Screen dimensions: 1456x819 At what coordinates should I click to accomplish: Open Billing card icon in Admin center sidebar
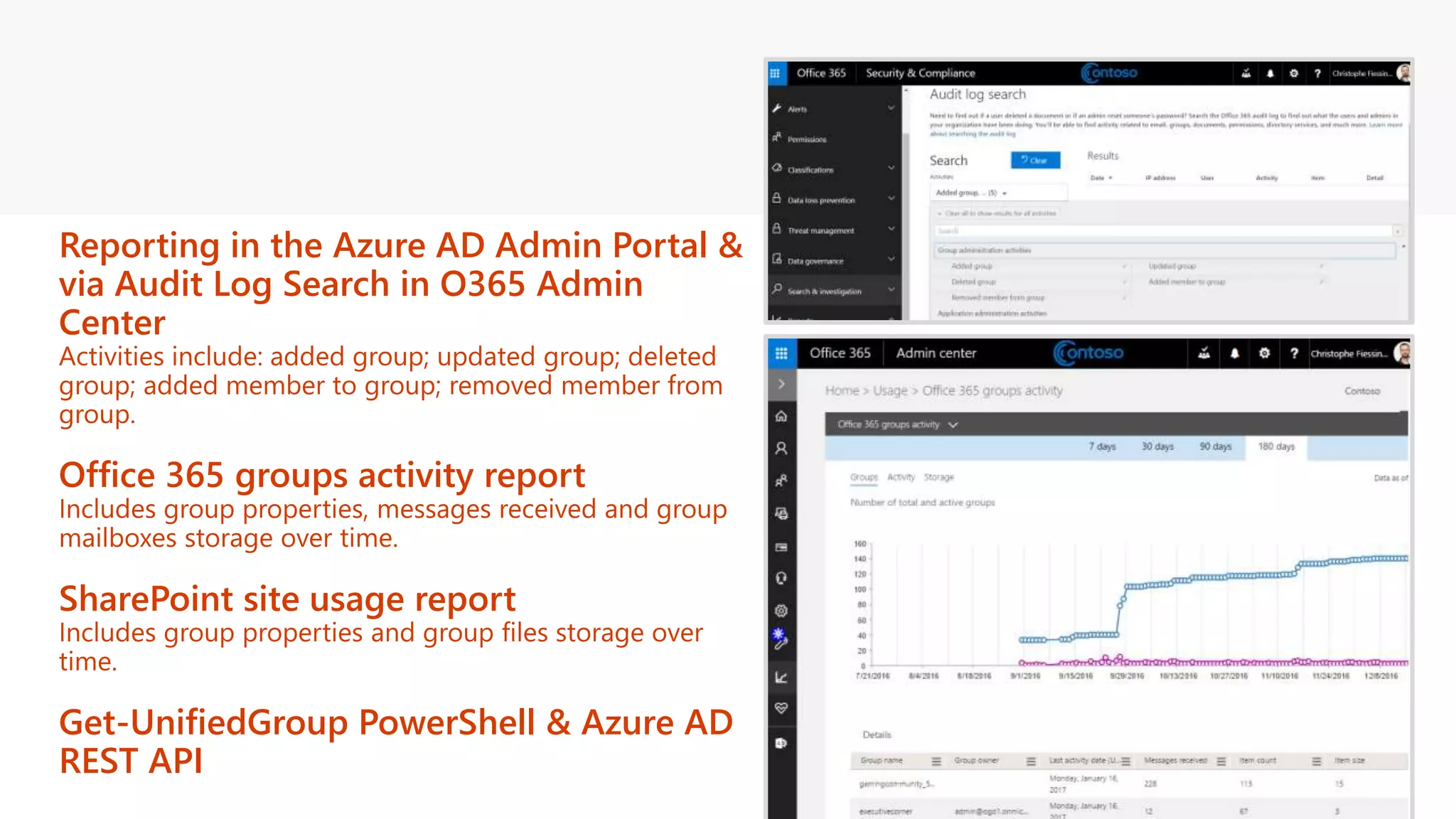pos(781,547)
